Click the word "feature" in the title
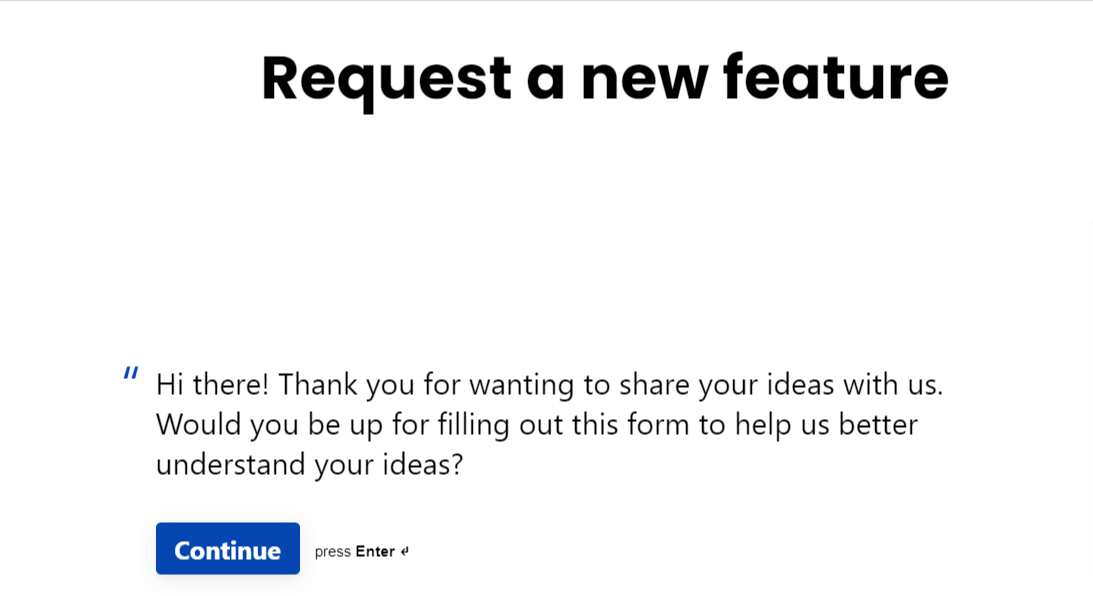1093x596 pixels. 835,78
